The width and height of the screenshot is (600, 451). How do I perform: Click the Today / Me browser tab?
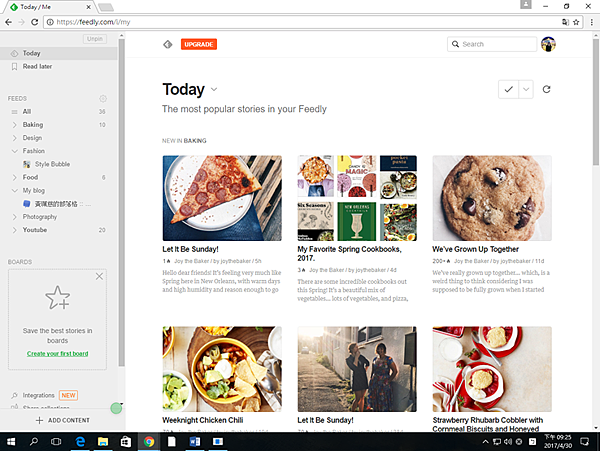pos(50,7)
